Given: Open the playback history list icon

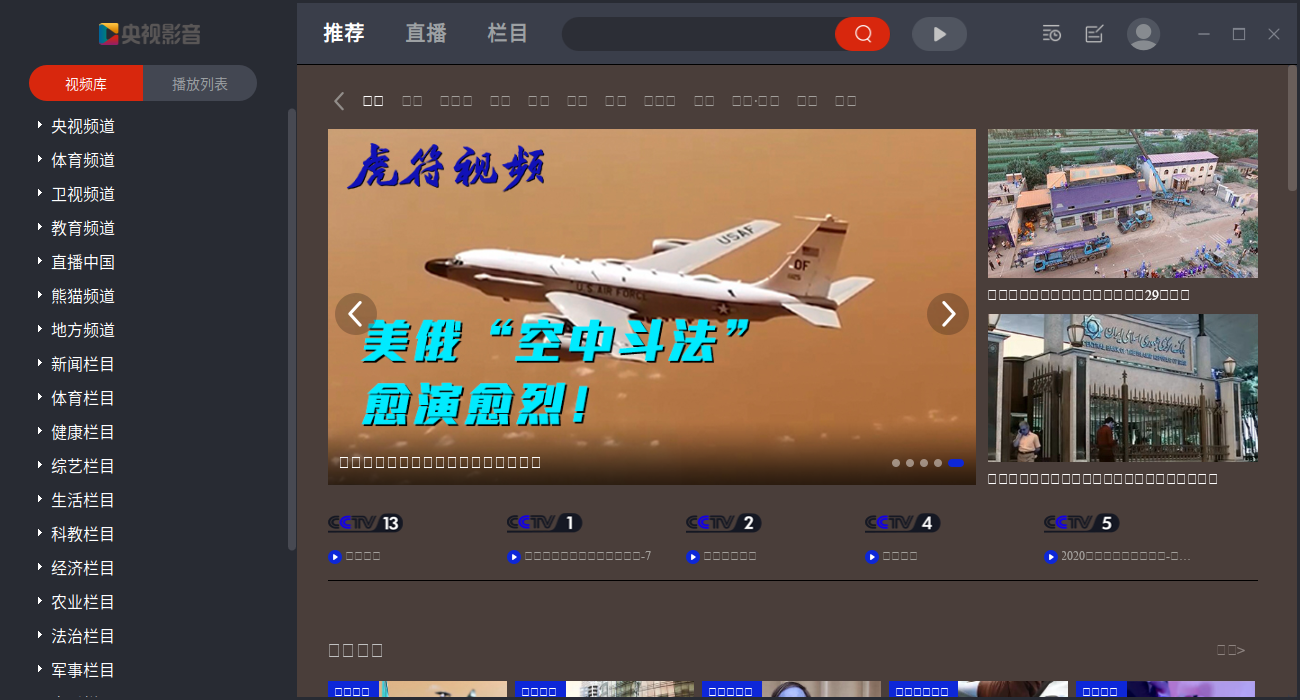Looking at the screenshot, I should (1051, 34).
